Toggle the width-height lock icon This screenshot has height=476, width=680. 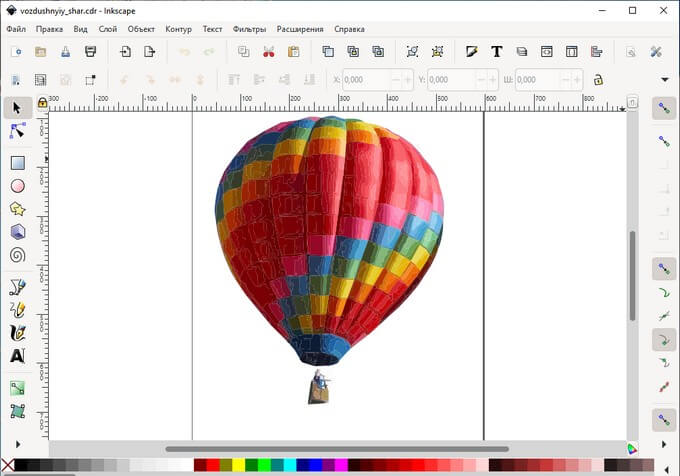coord(598,80)
